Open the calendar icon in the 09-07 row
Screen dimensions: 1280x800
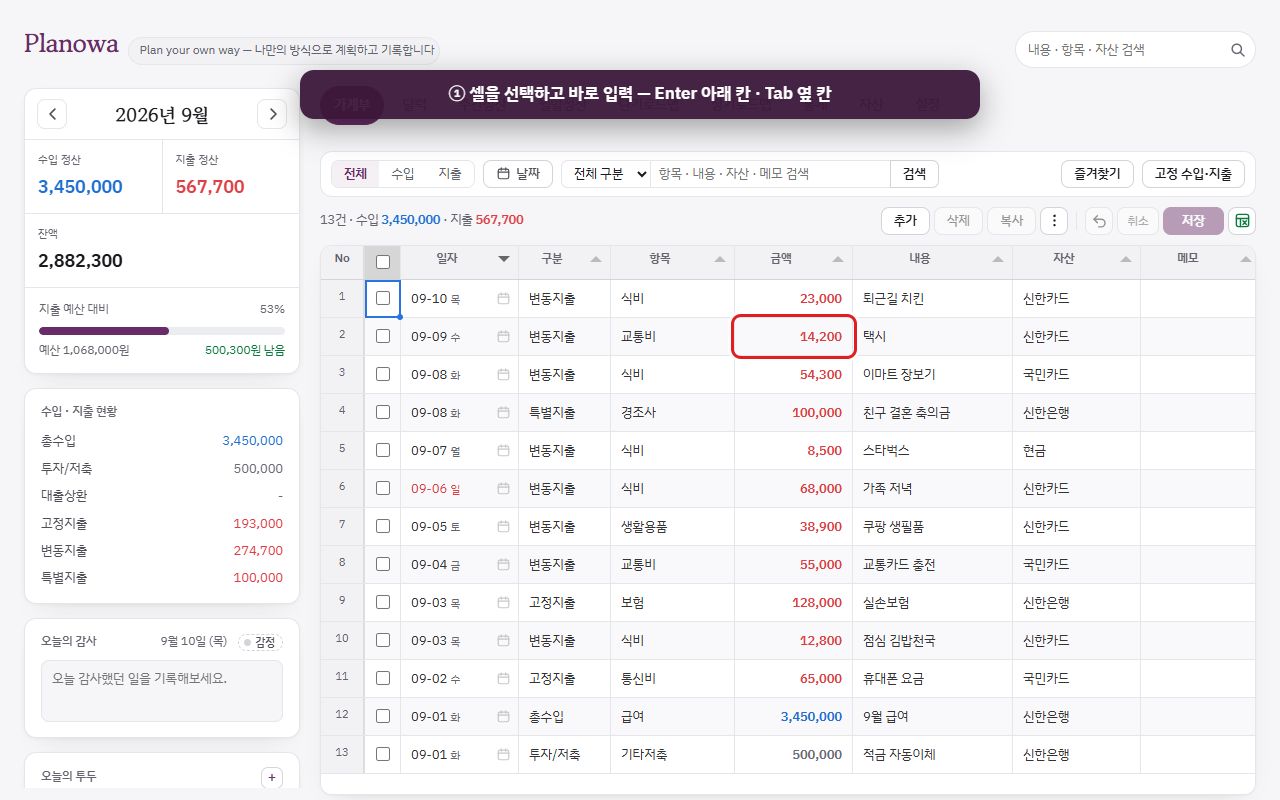(503, 450)
